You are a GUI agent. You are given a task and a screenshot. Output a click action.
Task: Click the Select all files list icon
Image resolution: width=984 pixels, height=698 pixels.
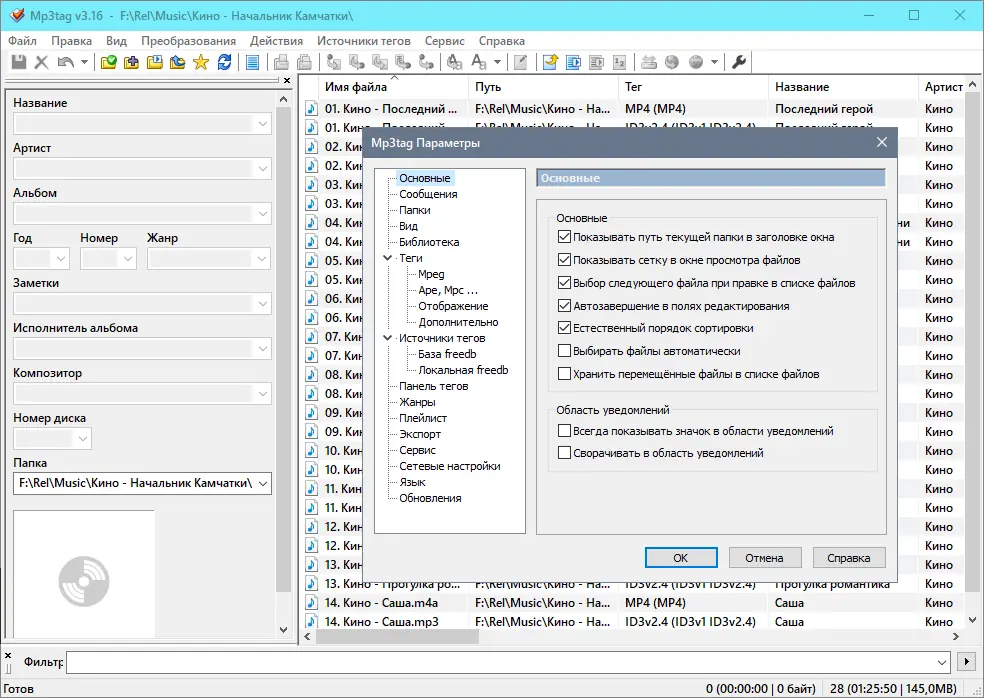pos(252,62)
